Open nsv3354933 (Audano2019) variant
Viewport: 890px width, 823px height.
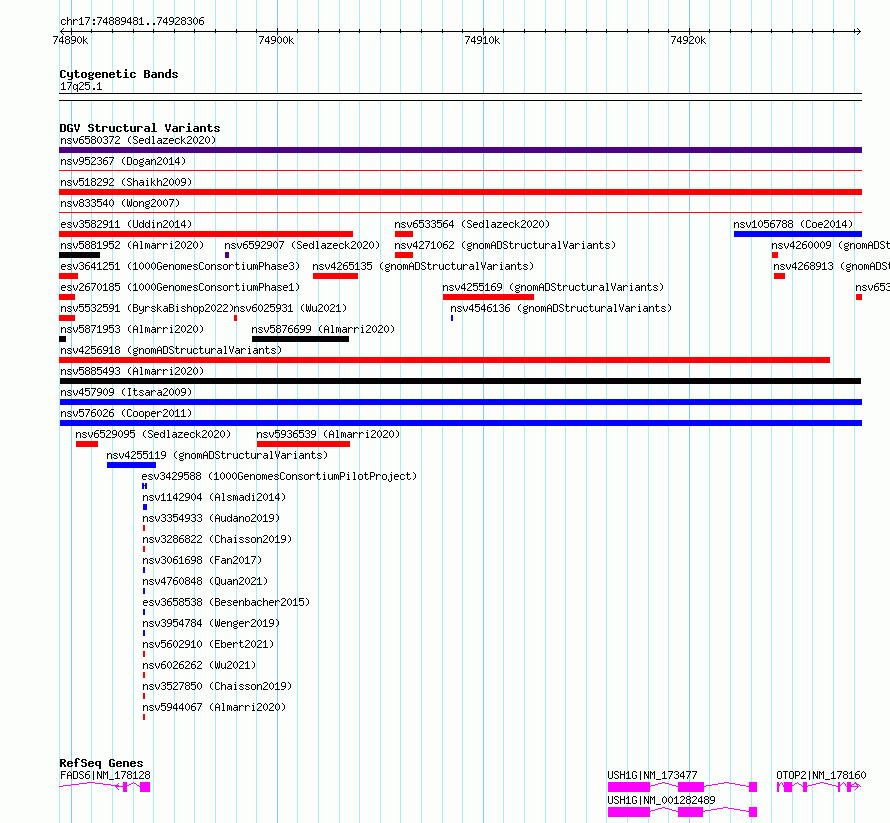tap(211, 518)
